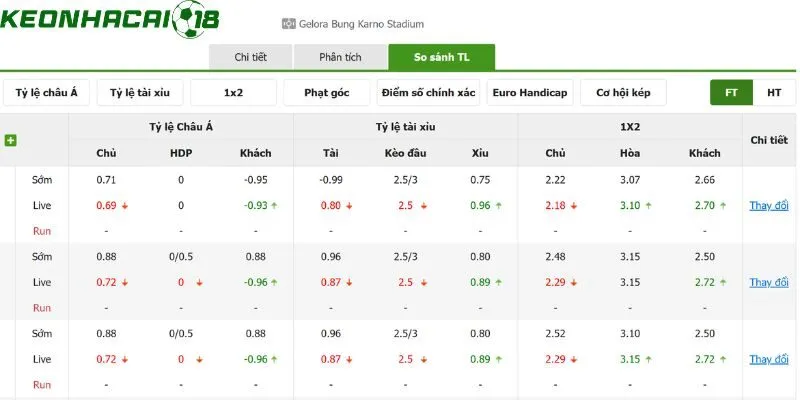This screenshot has width=800, height=400.
Task: Select the Phạt góc filter button
Action: point(327,93)
